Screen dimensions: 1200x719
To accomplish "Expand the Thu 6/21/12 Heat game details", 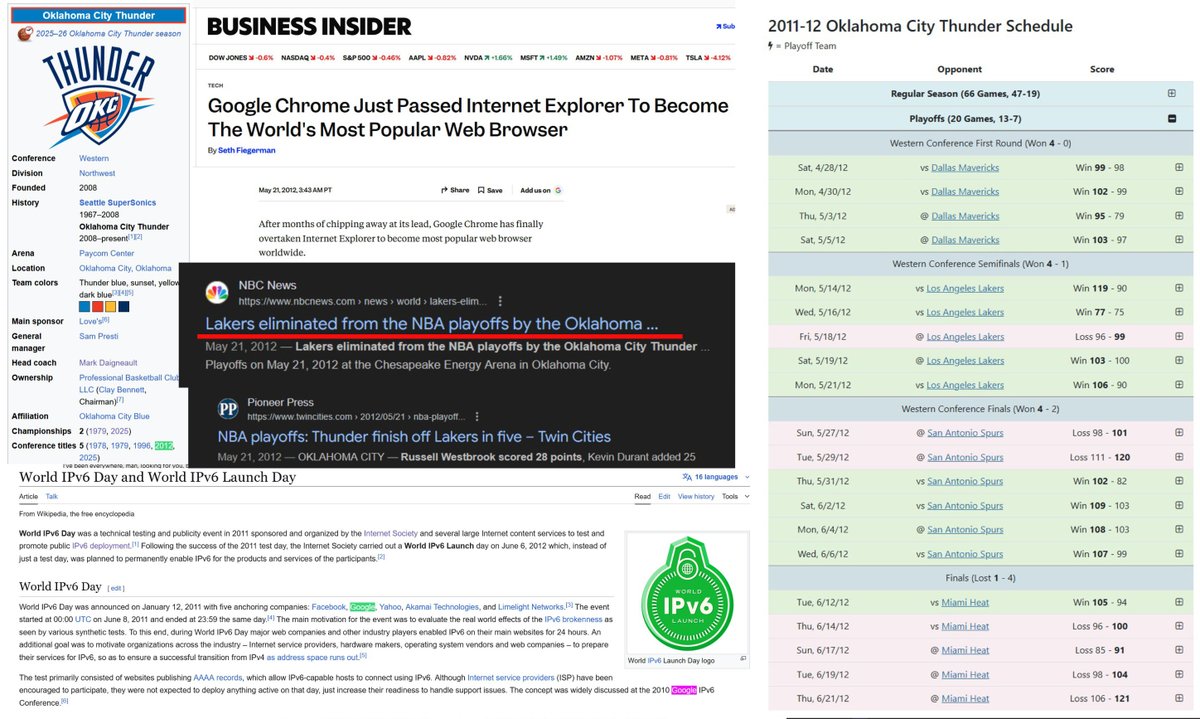I will pyautogui.click(x=1179, y=698).
